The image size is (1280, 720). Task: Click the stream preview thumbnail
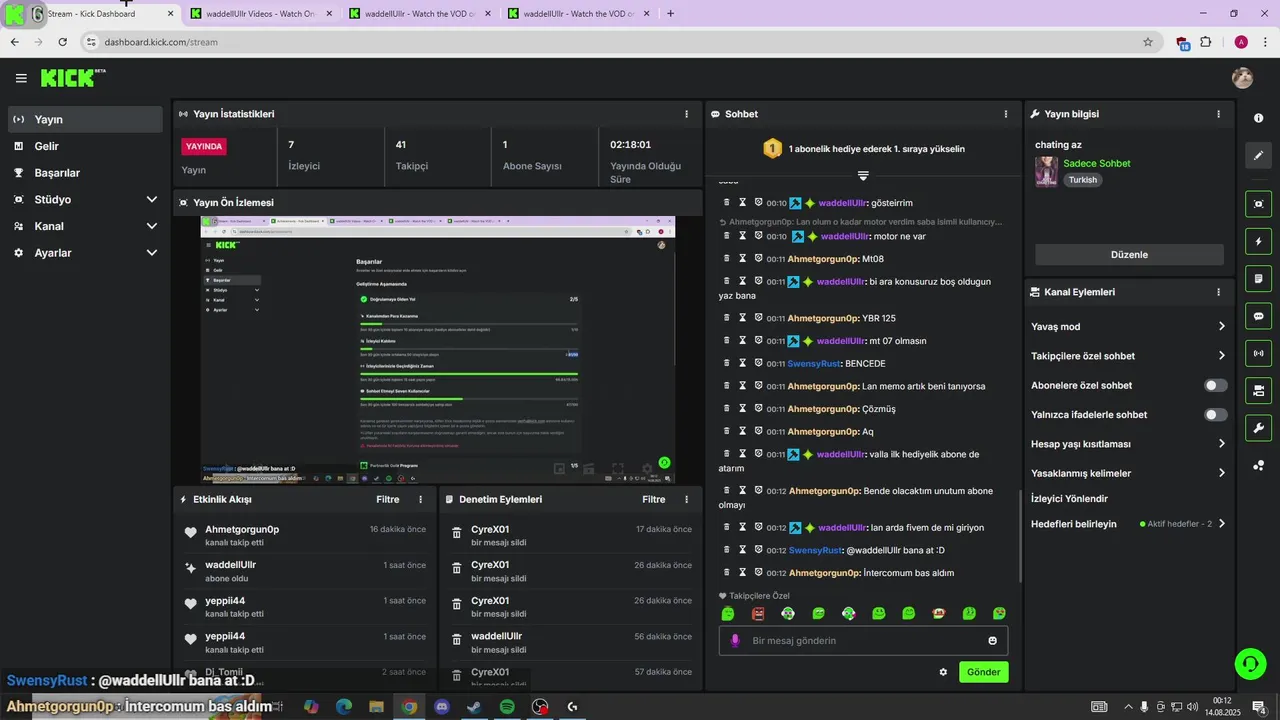pyautogui.click(x=437, y=350)
